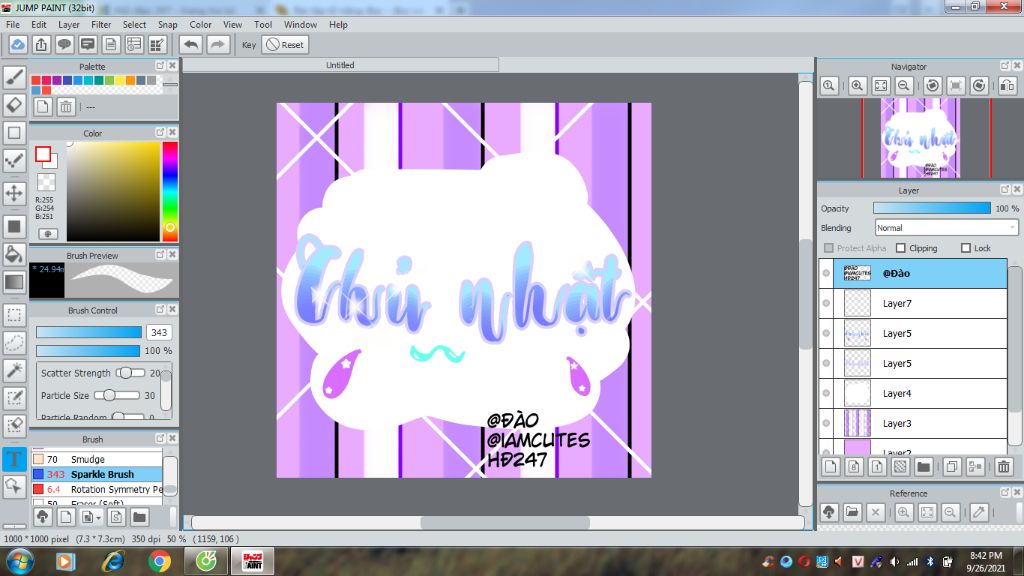Click the Navigator preview thumbnail
The image size is (1024, 576).
coord(920,138)
